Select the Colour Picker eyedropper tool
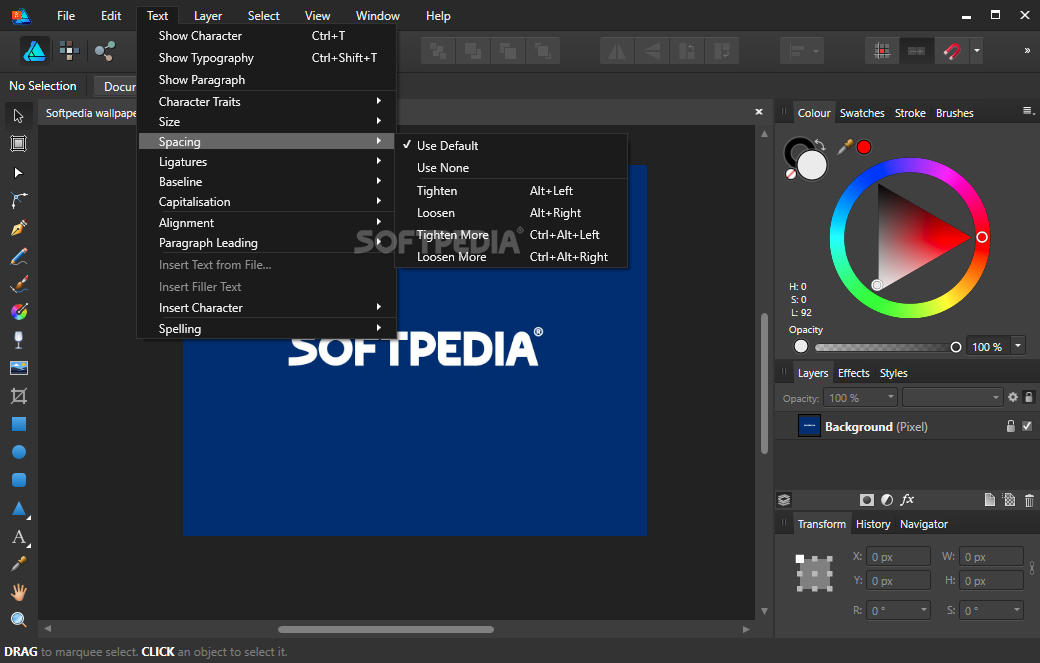Viewport: 1040px width, 663px height. click(x=19, y=564)
